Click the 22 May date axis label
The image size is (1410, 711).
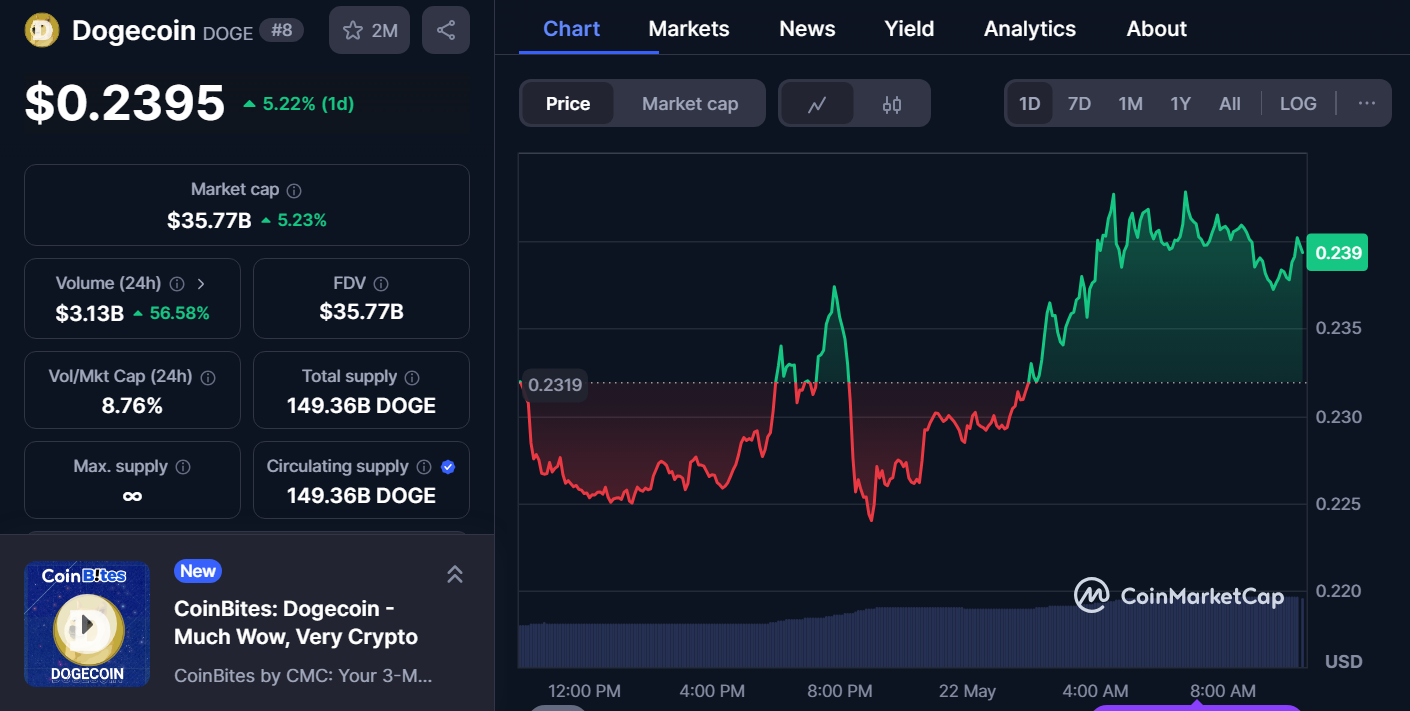point(967,691)
